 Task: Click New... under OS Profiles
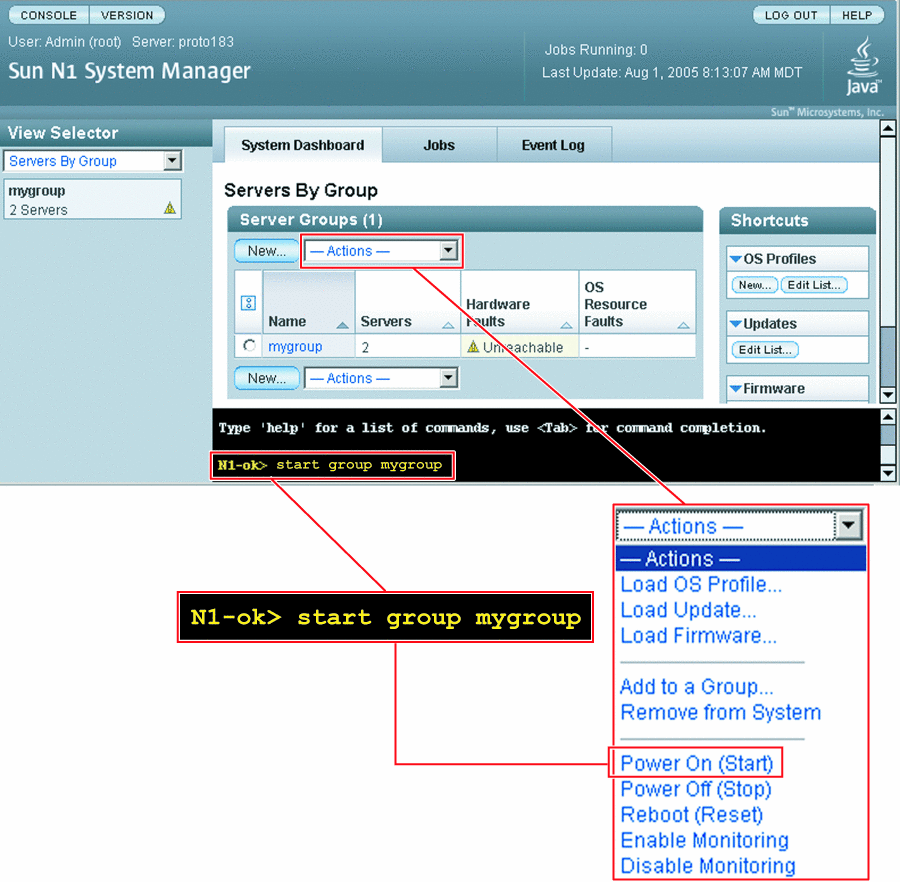(754, 285)
